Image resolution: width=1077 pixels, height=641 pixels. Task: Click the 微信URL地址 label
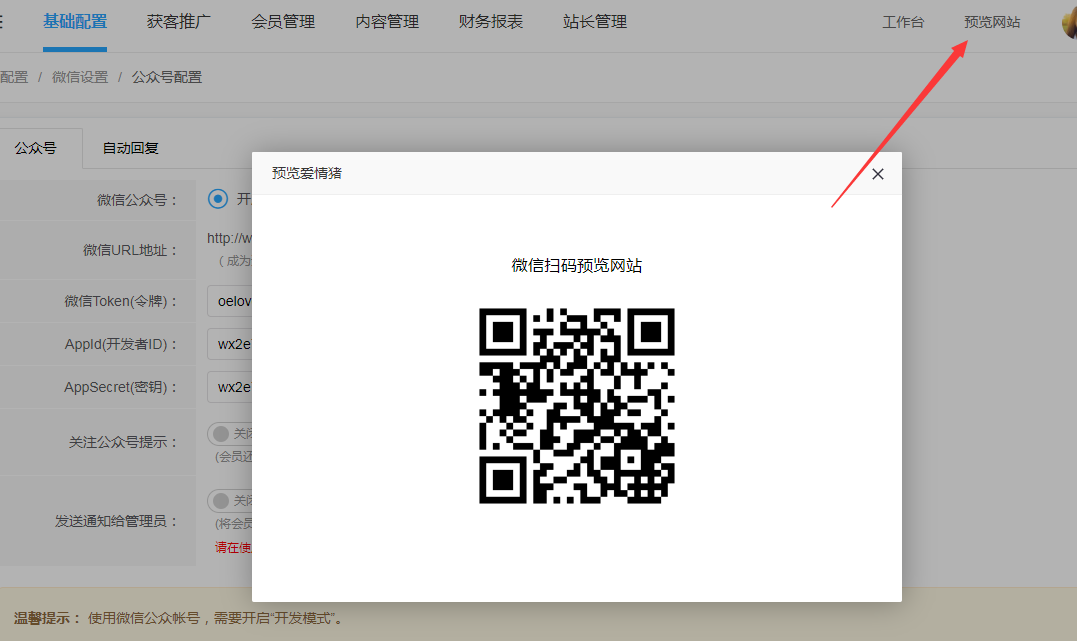(x=130, y=250)
